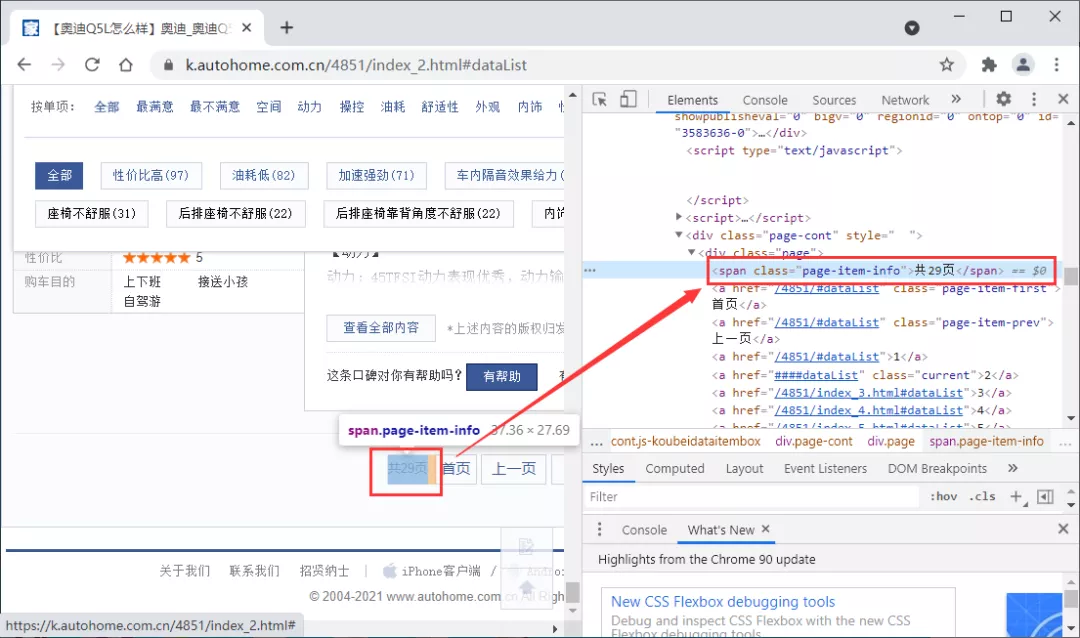
Task: Select div.page in the breadcrumb bar
Action: [891, 441]
